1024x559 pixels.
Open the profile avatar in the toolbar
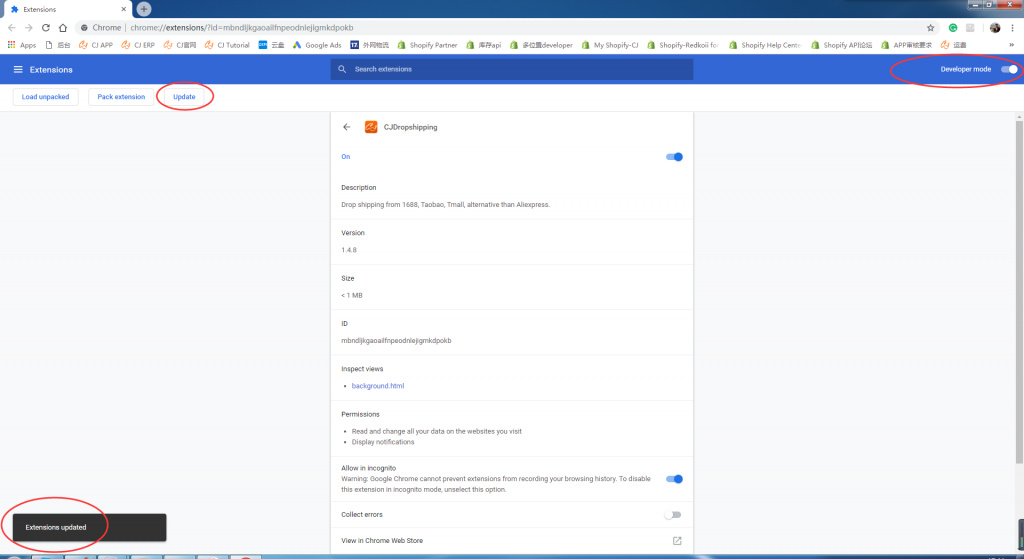(x=995, y=27)
